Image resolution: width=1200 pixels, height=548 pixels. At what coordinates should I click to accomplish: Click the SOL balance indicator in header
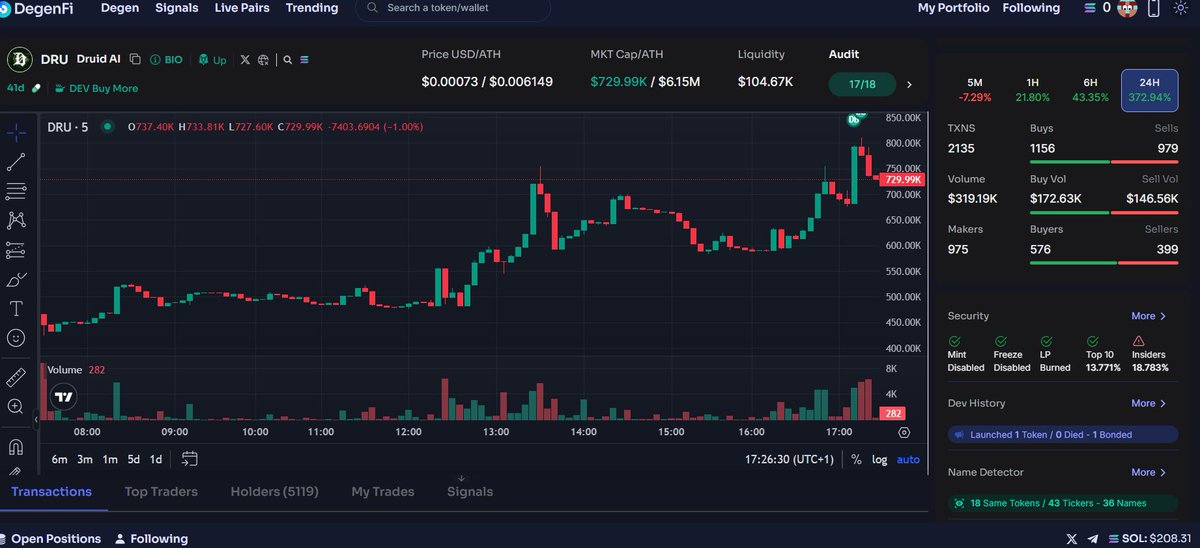(x=1097, y=8)
